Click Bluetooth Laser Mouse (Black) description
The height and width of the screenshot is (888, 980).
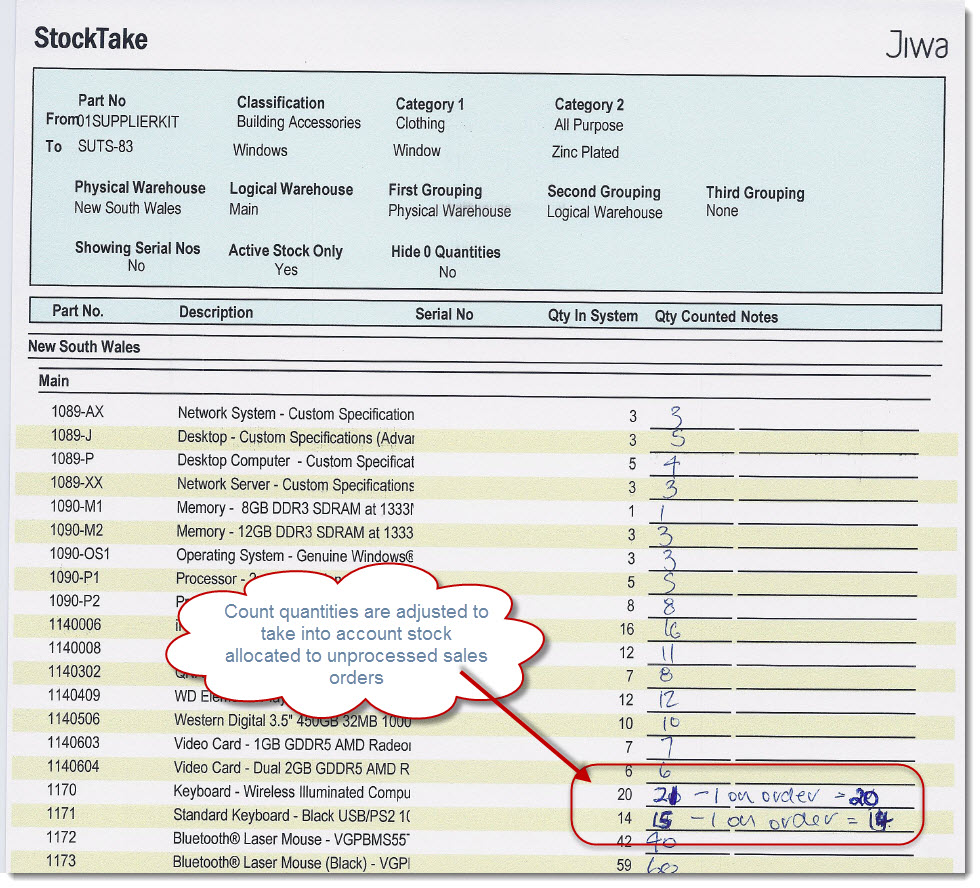291,863
